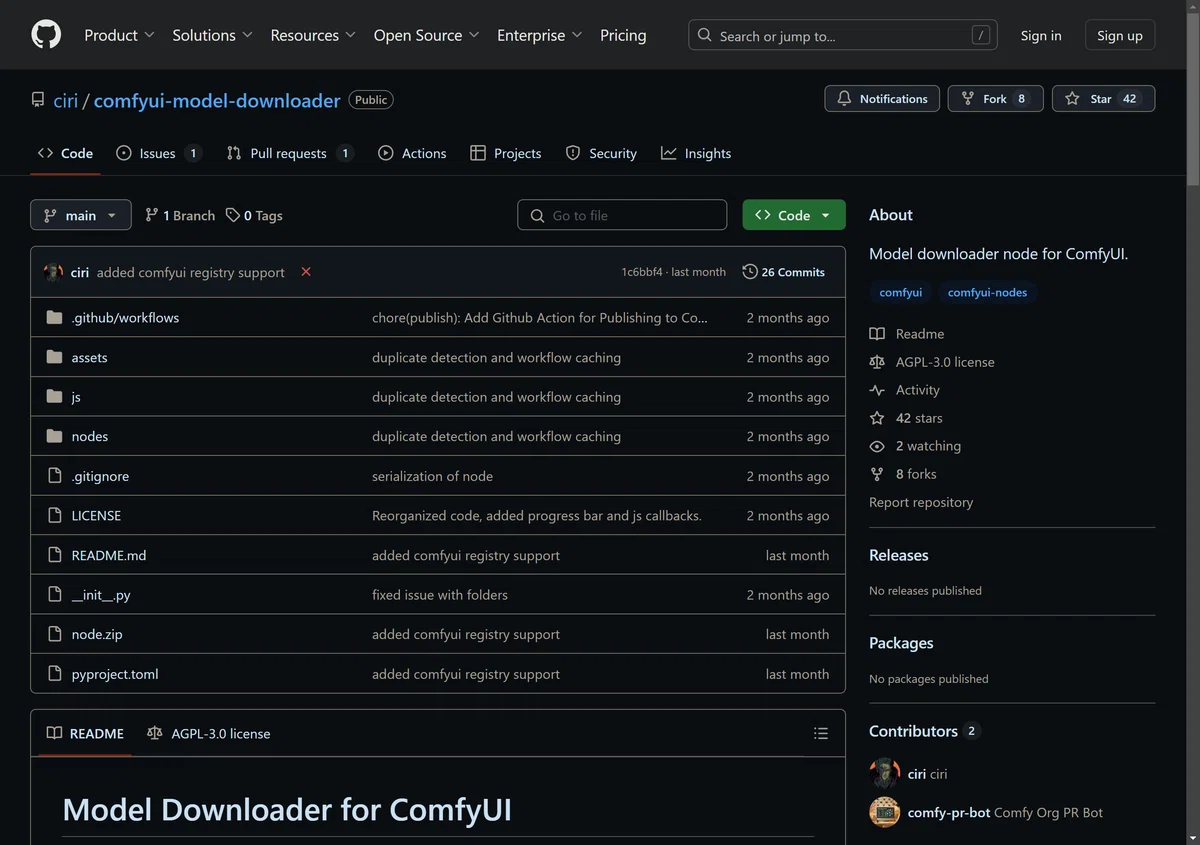Click the node.zip file icon
The width and height of the screenshot is (1200, 845).
pyautogui.click(x=54, y=634)
